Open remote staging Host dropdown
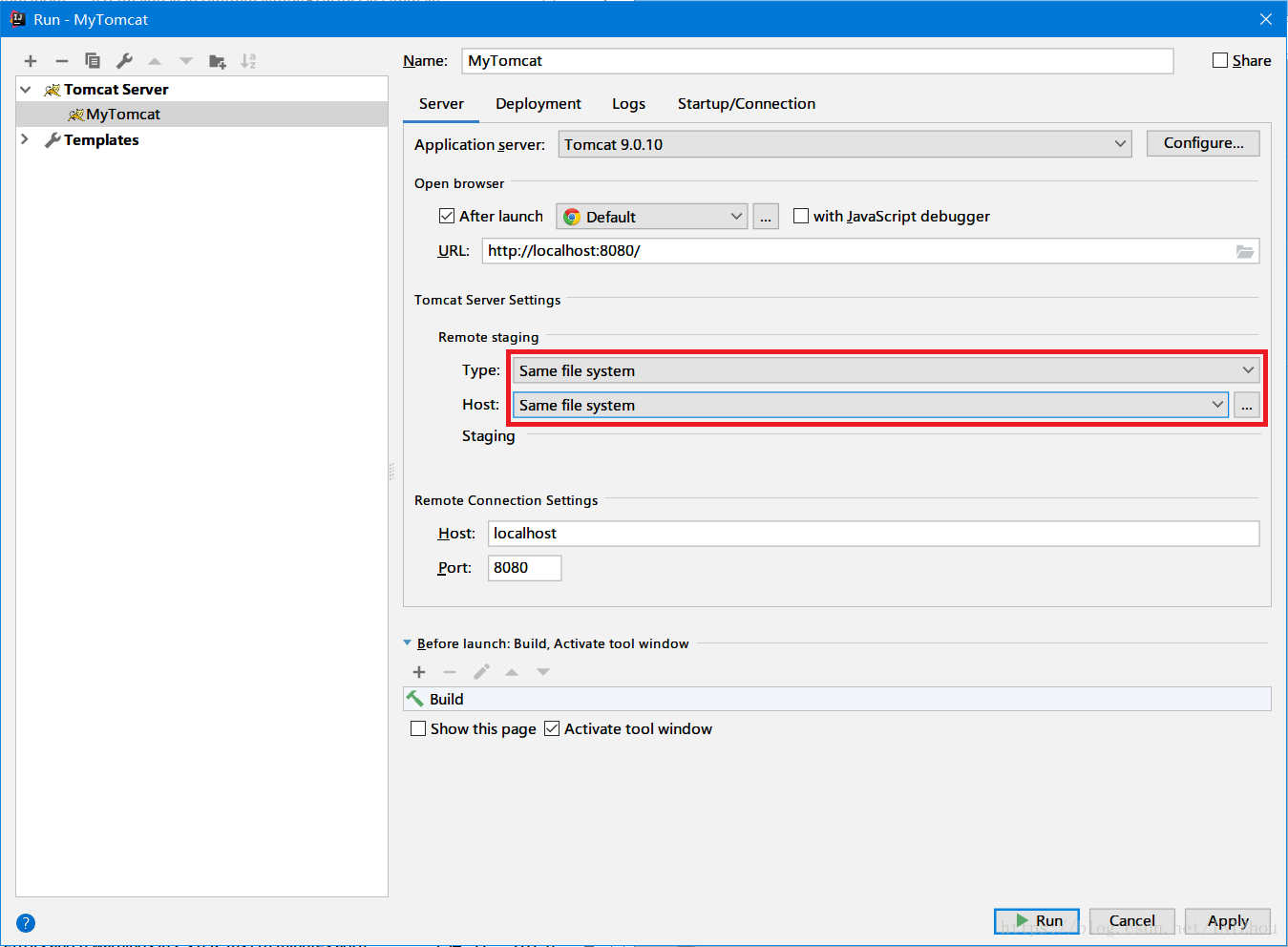This screenshot has height=947, width=1288. pos(871,405)
